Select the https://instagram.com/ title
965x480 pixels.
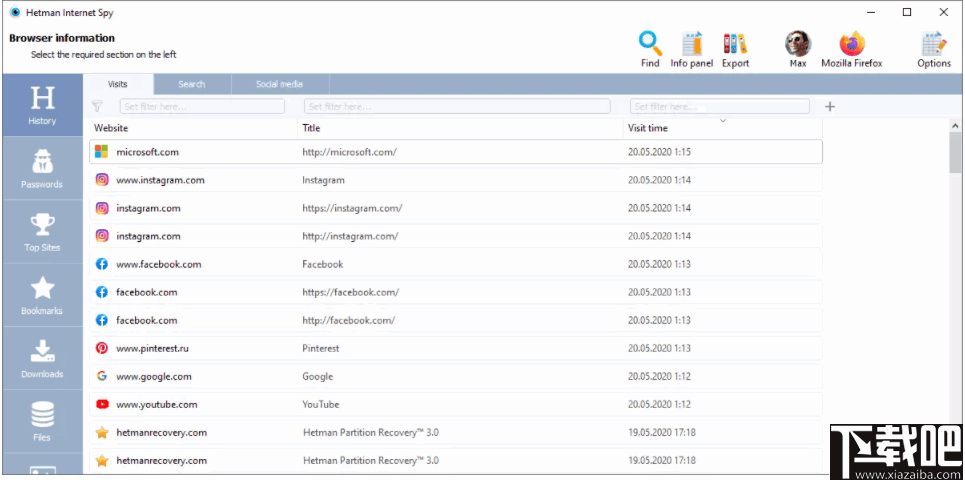352,208
